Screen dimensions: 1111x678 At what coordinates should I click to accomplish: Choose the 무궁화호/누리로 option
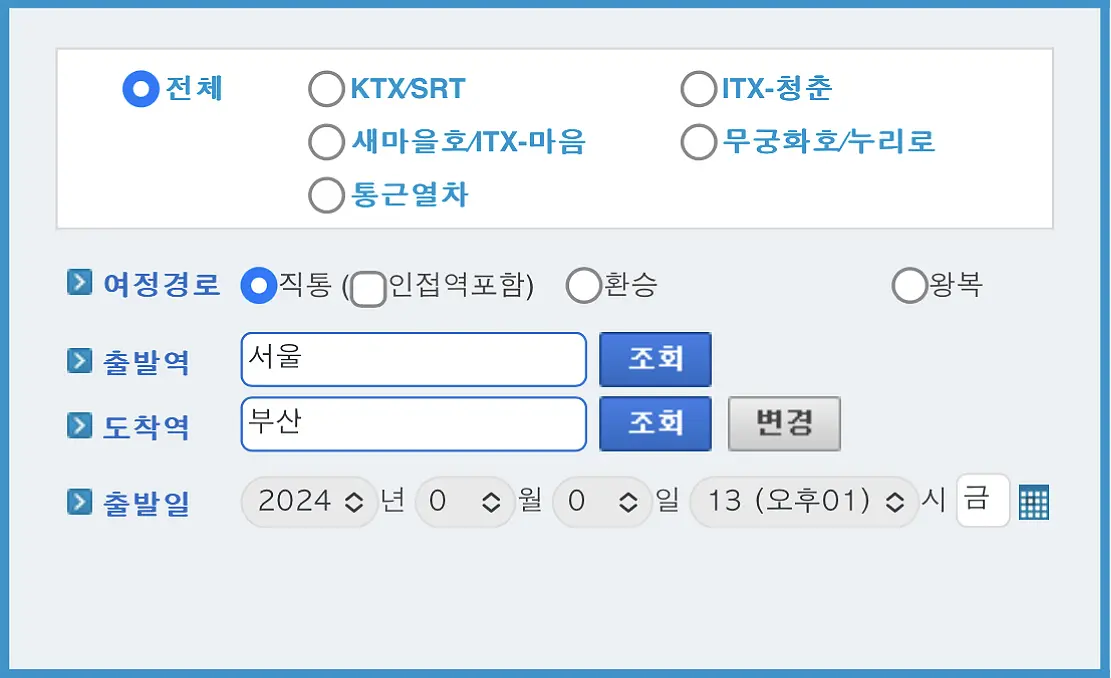697,141
